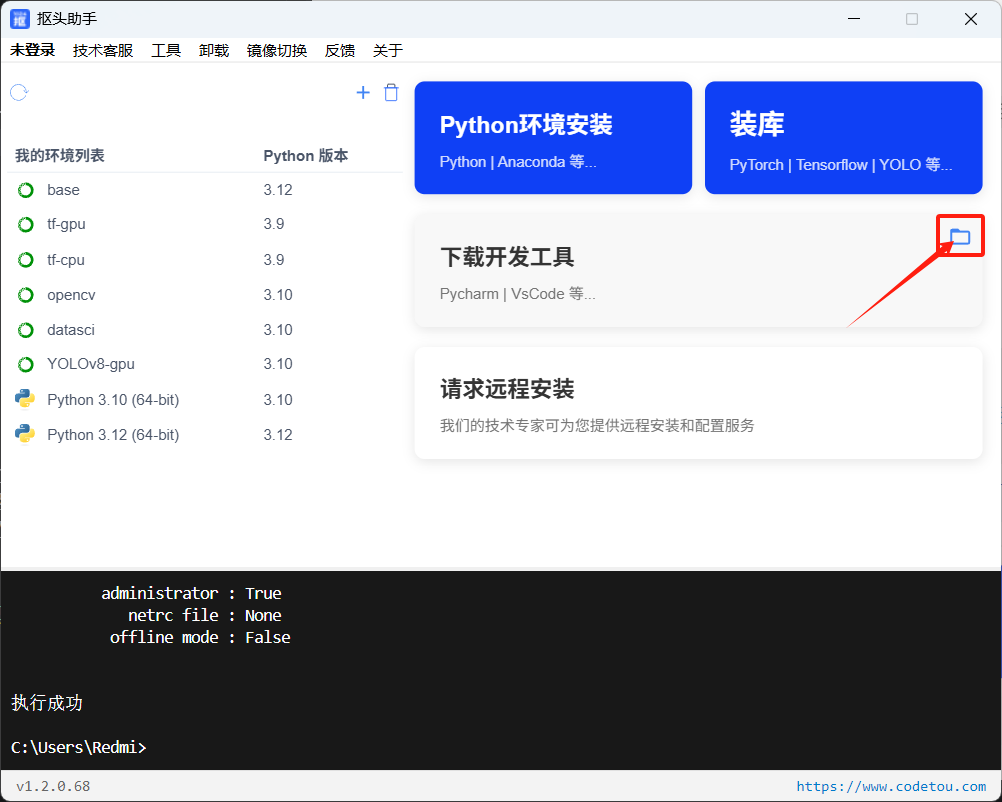
Task: Open the folder icon on 下载开发工具 card
Action: (959, 237)
